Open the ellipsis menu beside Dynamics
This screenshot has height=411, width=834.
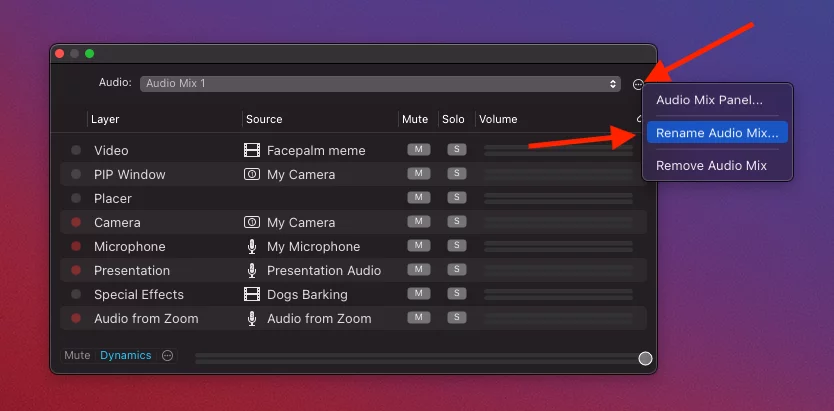point(168,355)
